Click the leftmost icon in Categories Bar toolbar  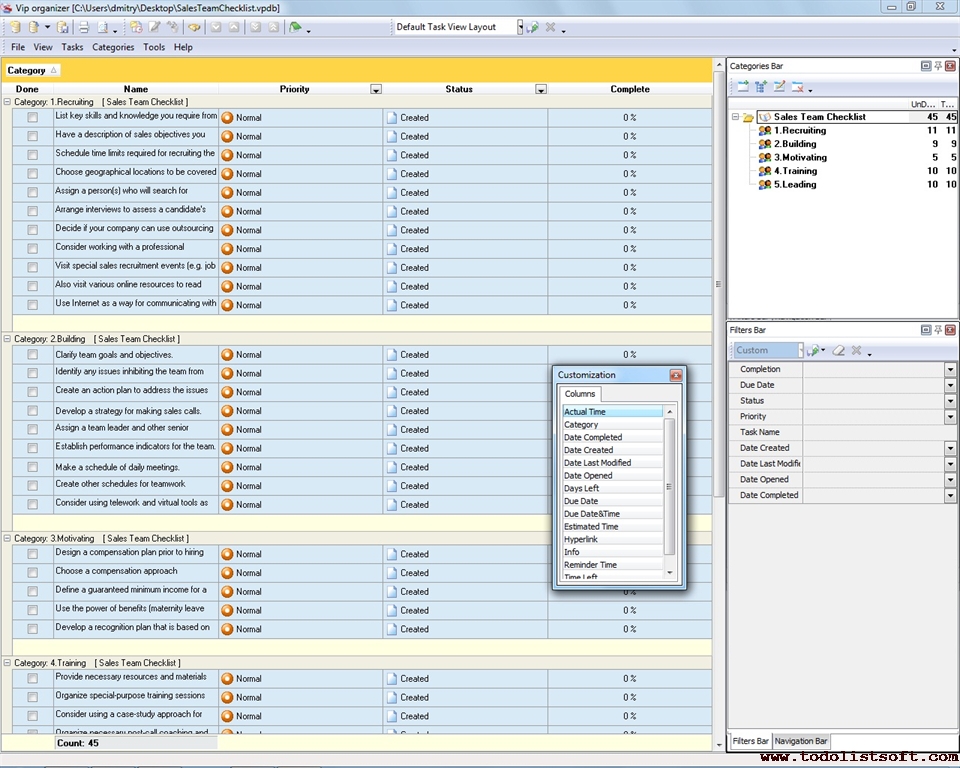(x=742, y=87)
